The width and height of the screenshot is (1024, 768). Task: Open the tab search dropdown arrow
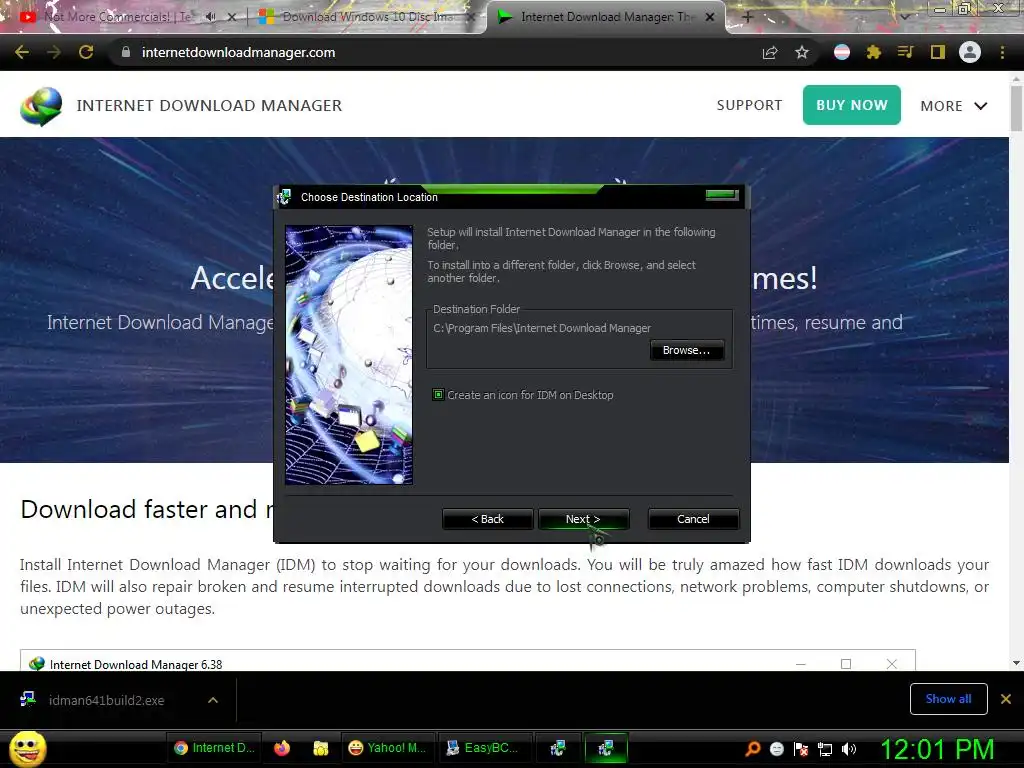pos(904,17)
